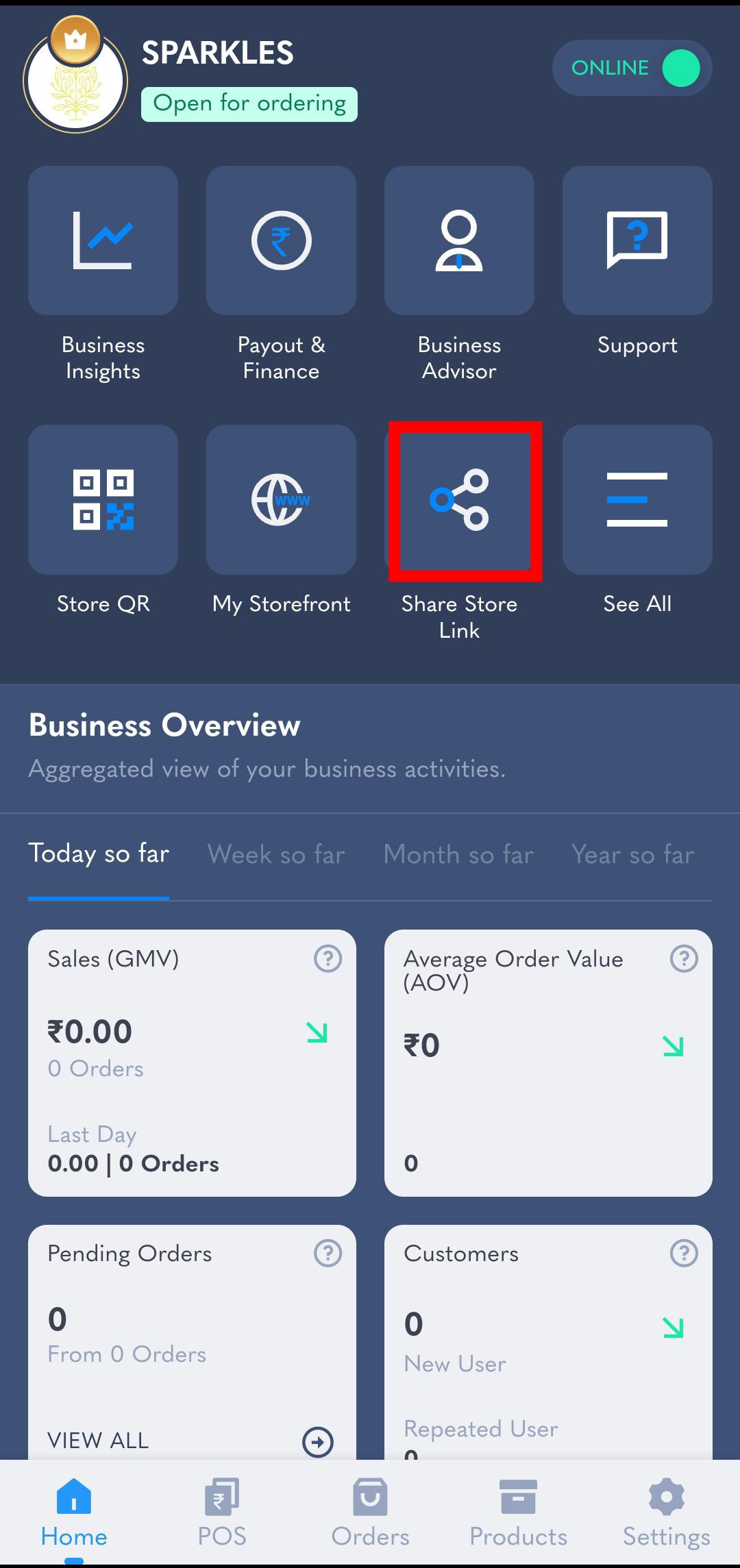Tap the Share Store Link icon
Image resolution: width=740 pixels, height=1568 pixels.
pyautogui.click(x=459, y=499)
